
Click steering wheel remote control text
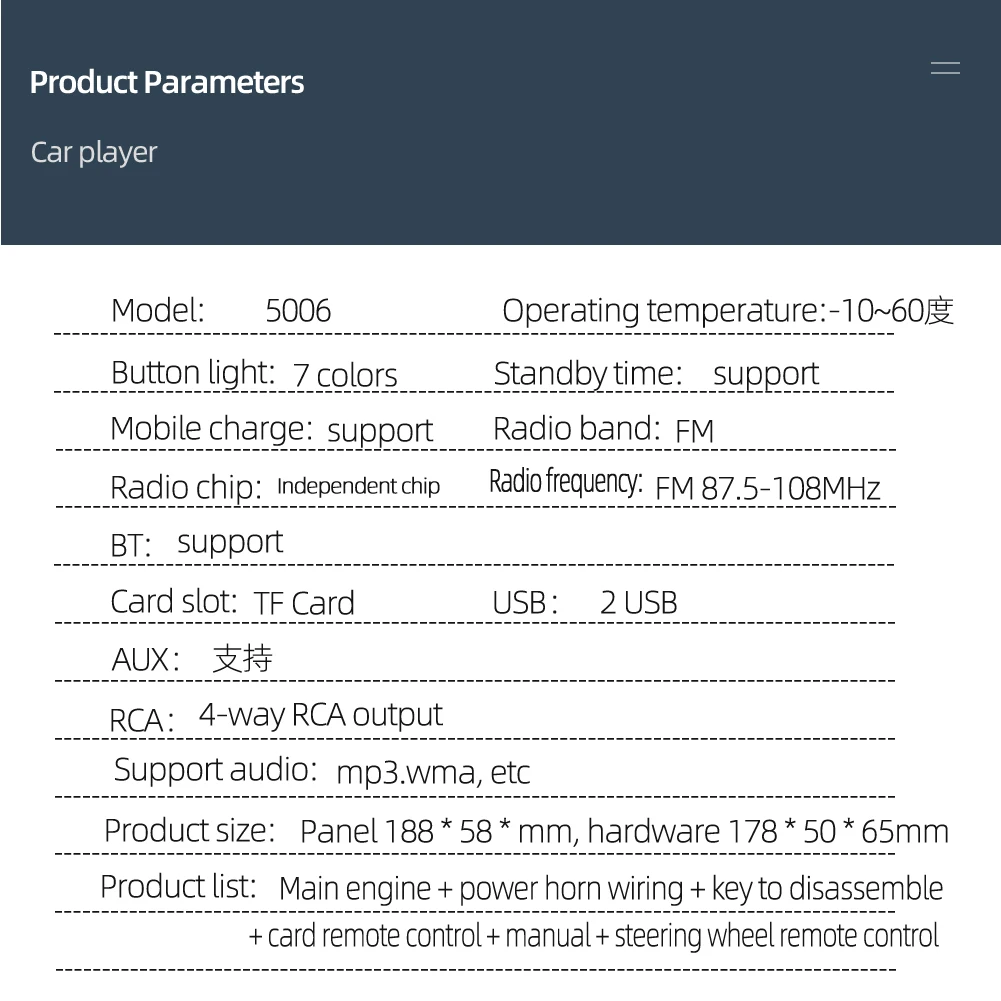[776, 936]
